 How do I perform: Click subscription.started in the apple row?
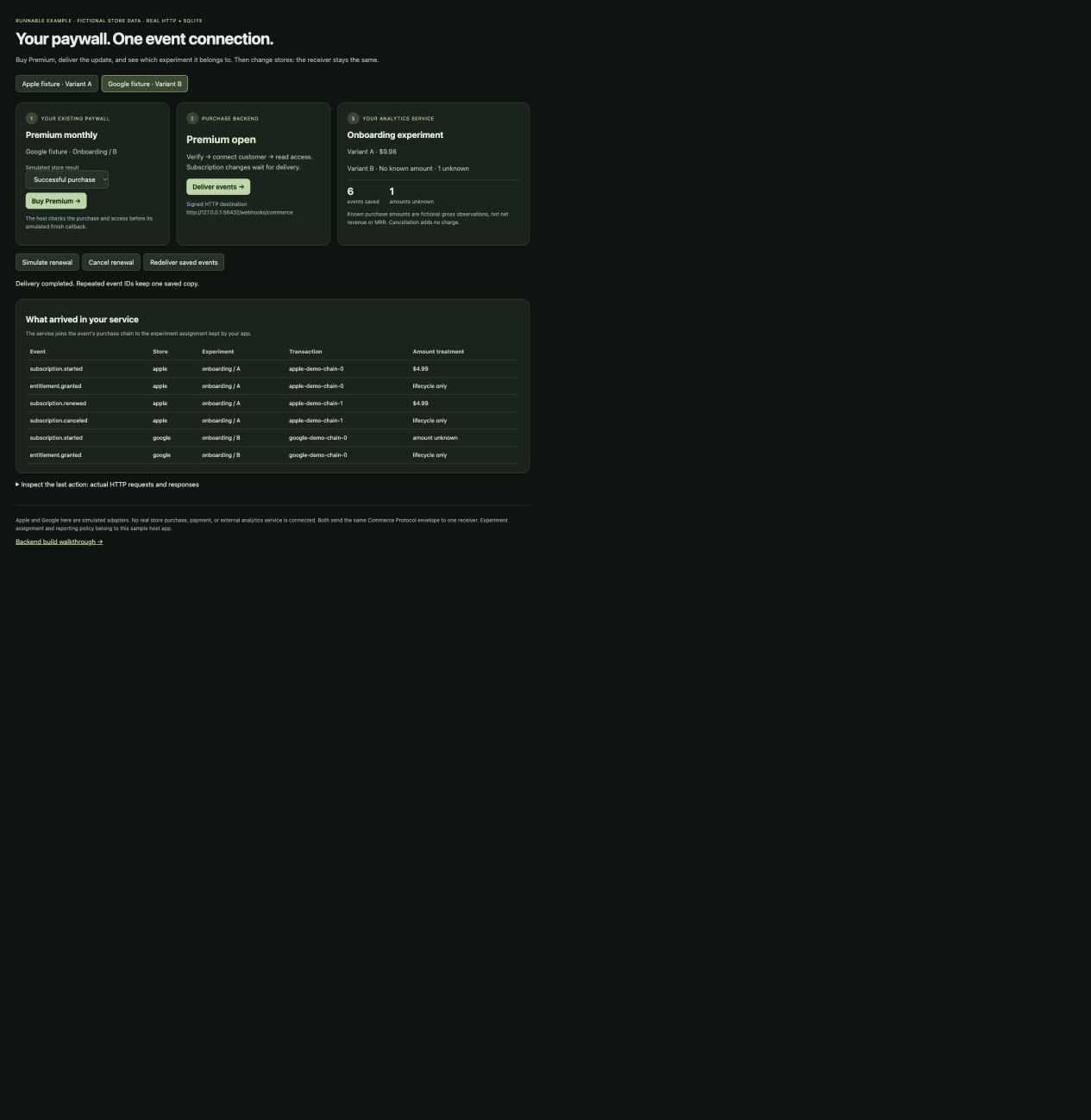[56, 369]
